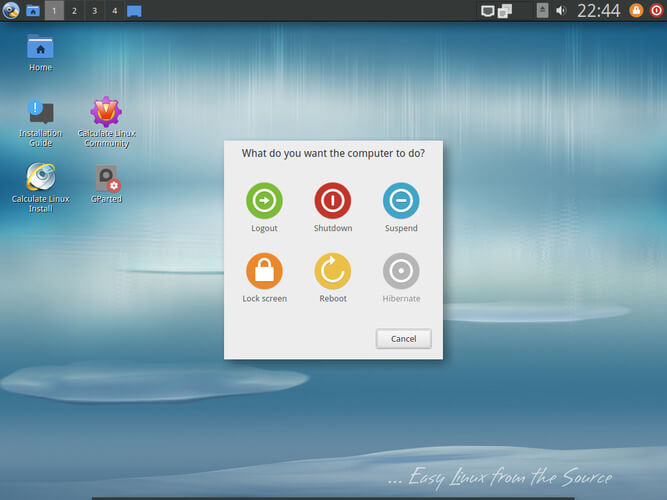
Task: Cancel the session dialog
Action: (404, 339)
